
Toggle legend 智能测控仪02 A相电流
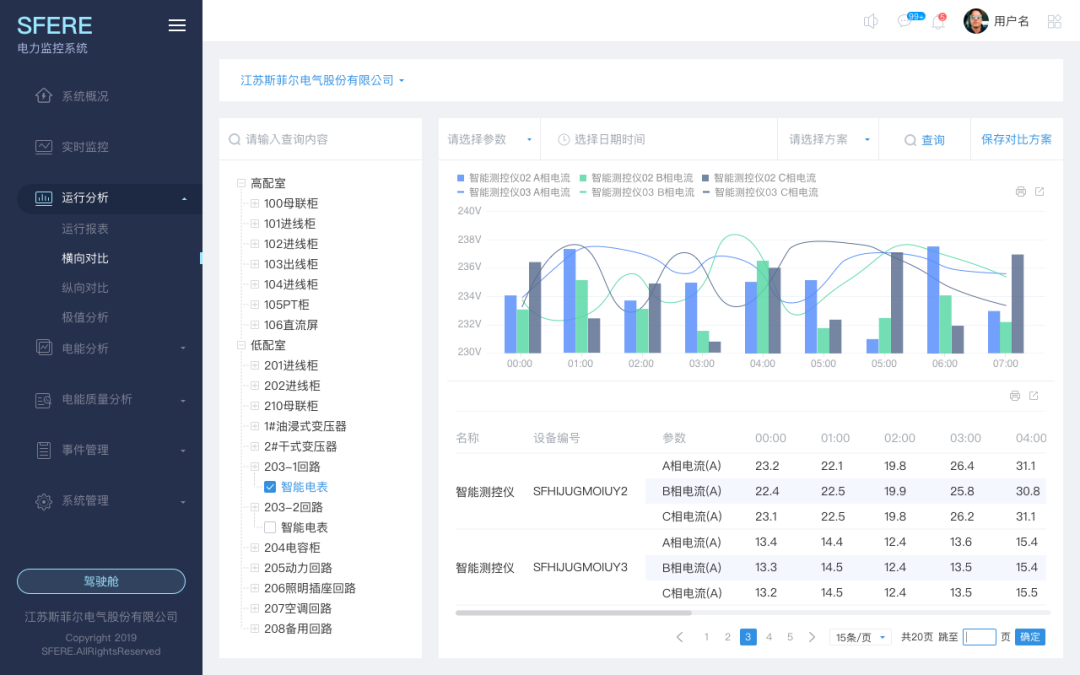click(514, 178)
